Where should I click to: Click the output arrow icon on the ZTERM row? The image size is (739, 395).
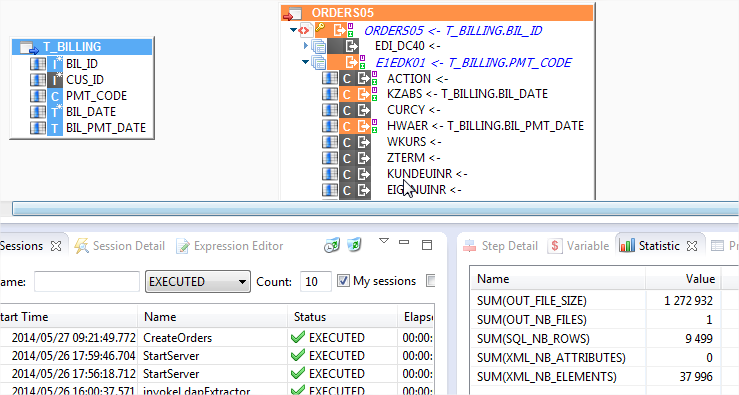[x=363, y=158]
